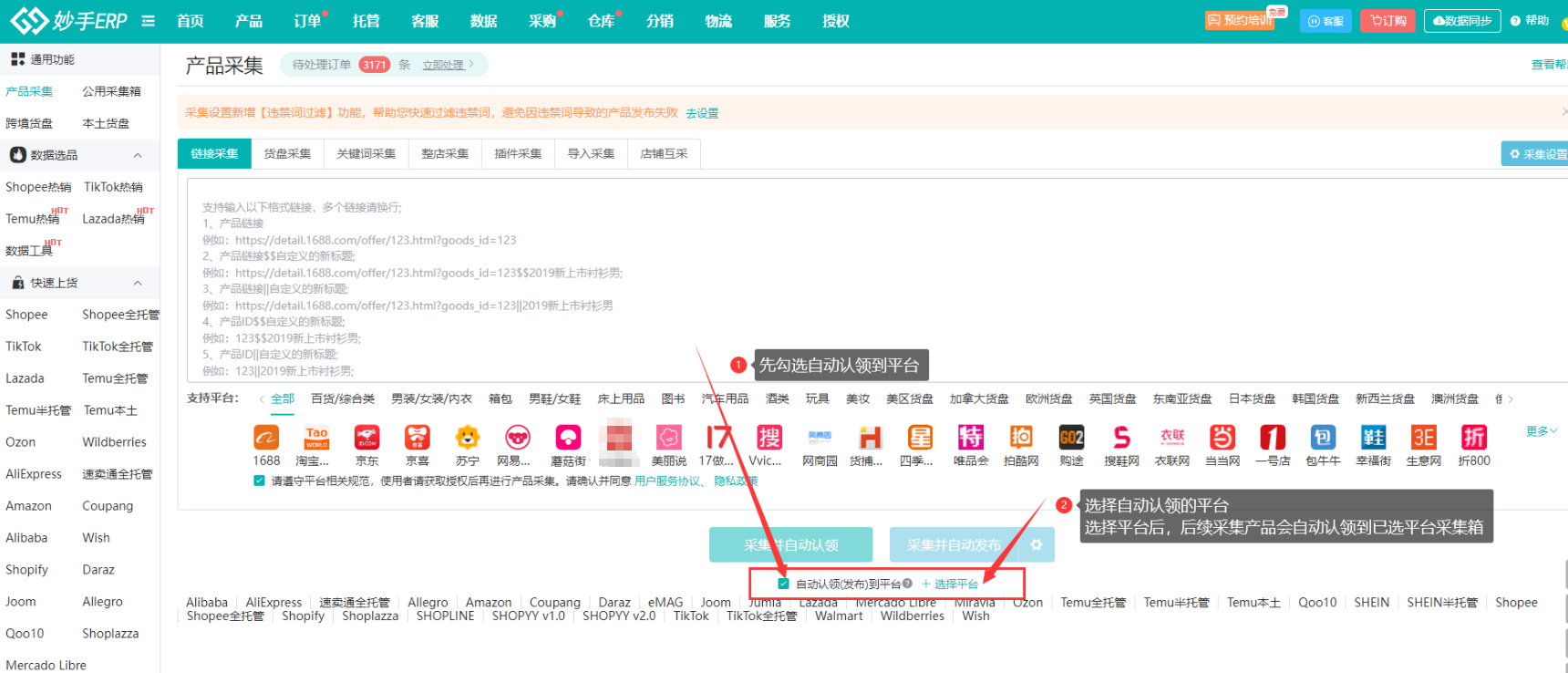The height and width of the screenshot is (673, 1568).
Task: Click the 预约培训 button
Action: (1239, 20)
